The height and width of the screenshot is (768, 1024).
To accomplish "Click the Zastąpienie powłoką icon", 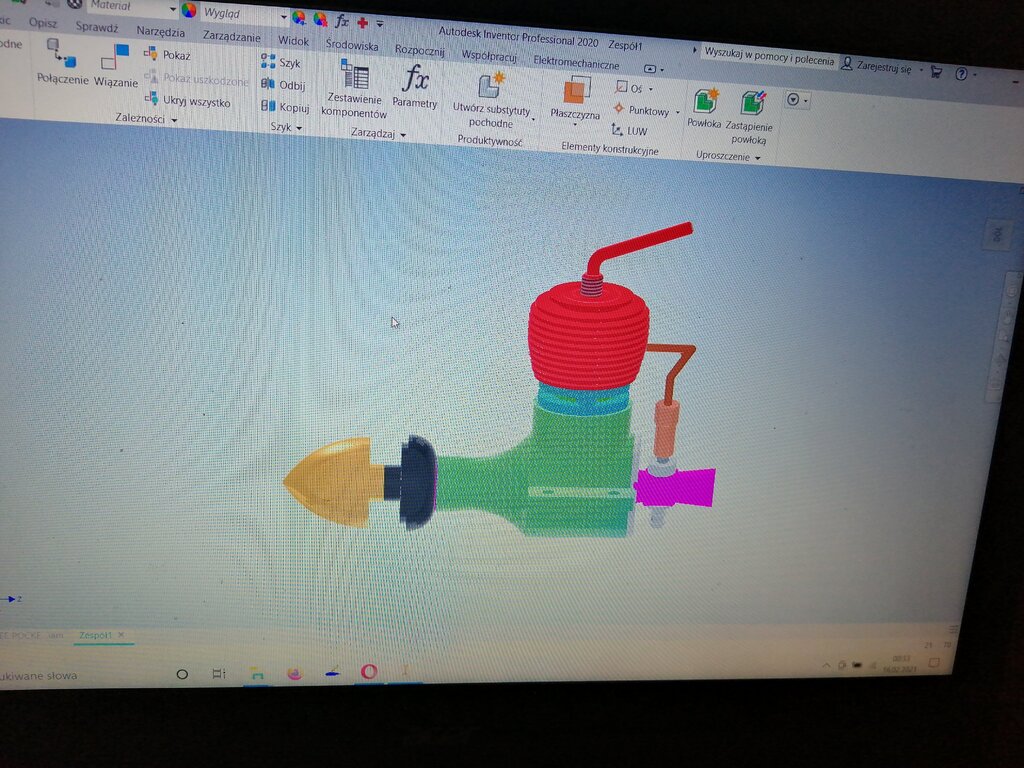I will [x=751, y=103].
